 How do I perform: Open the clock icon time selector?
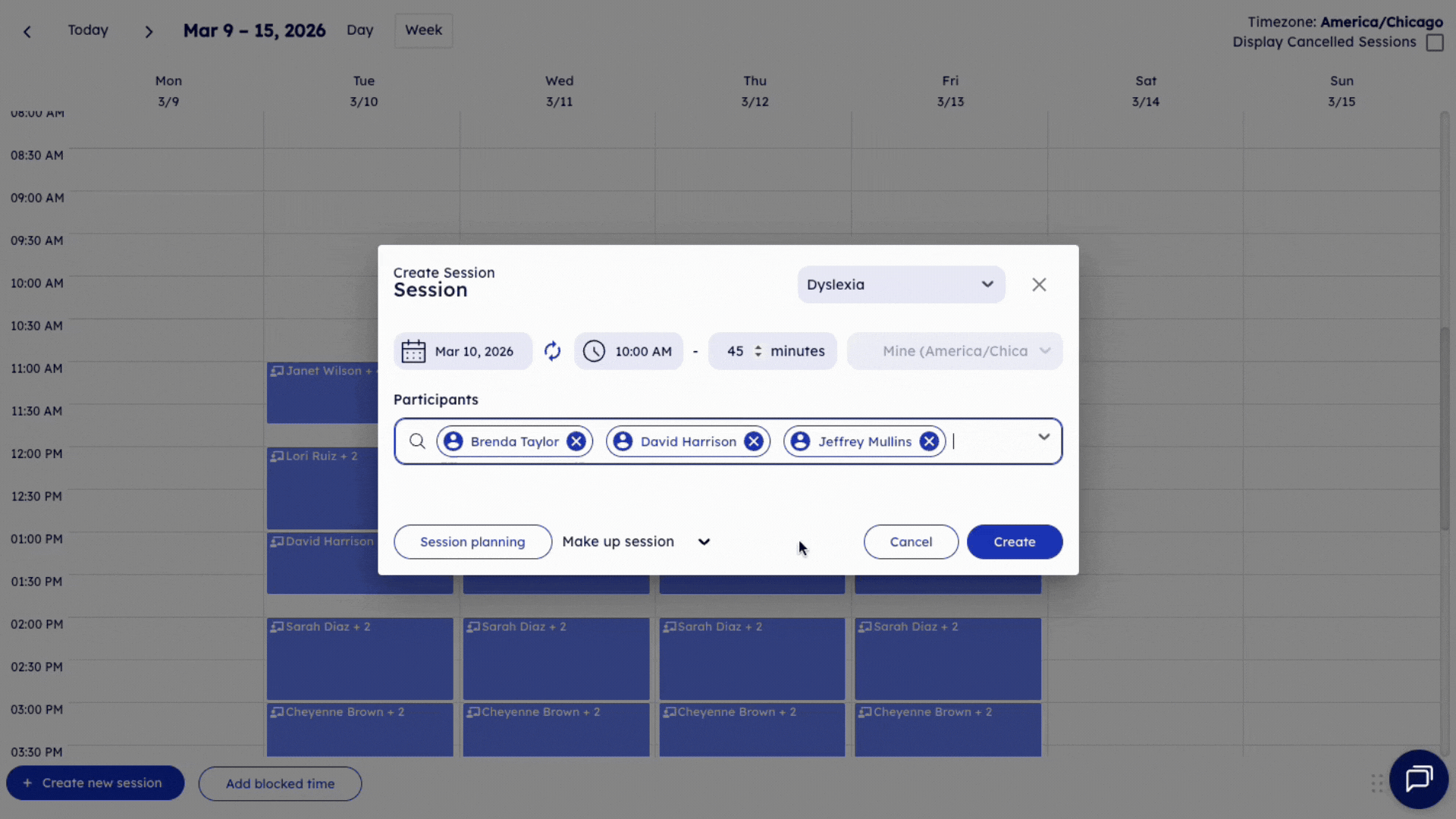click(594, 350)
